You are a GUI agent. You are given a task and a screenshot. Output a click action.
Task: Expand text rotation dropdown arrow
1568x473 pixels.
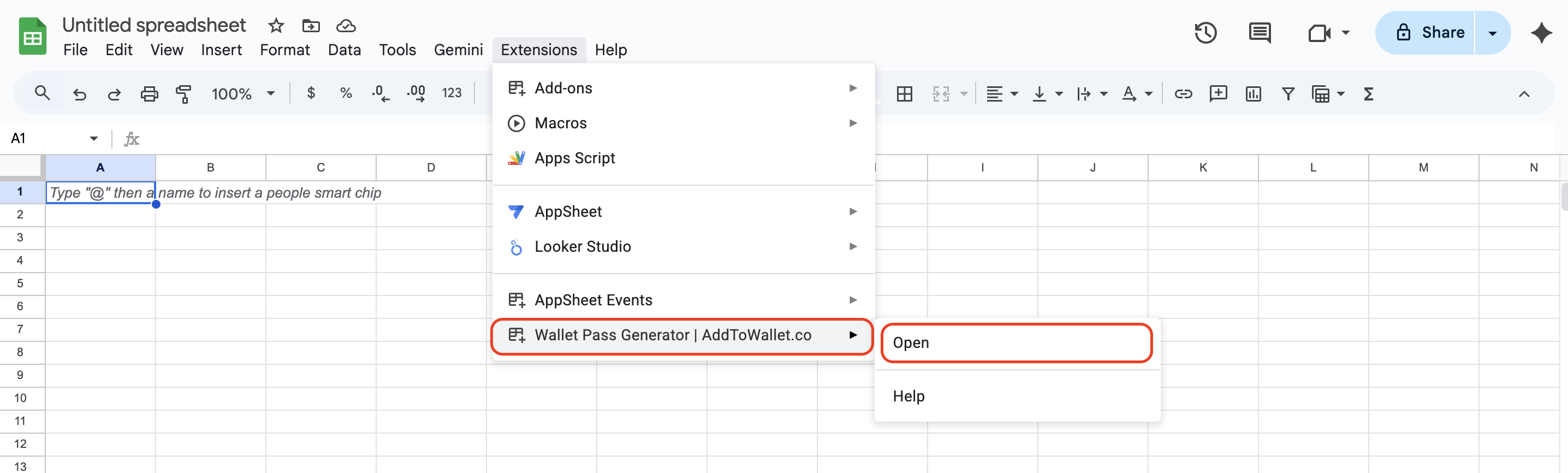[x=1149, y=94]
